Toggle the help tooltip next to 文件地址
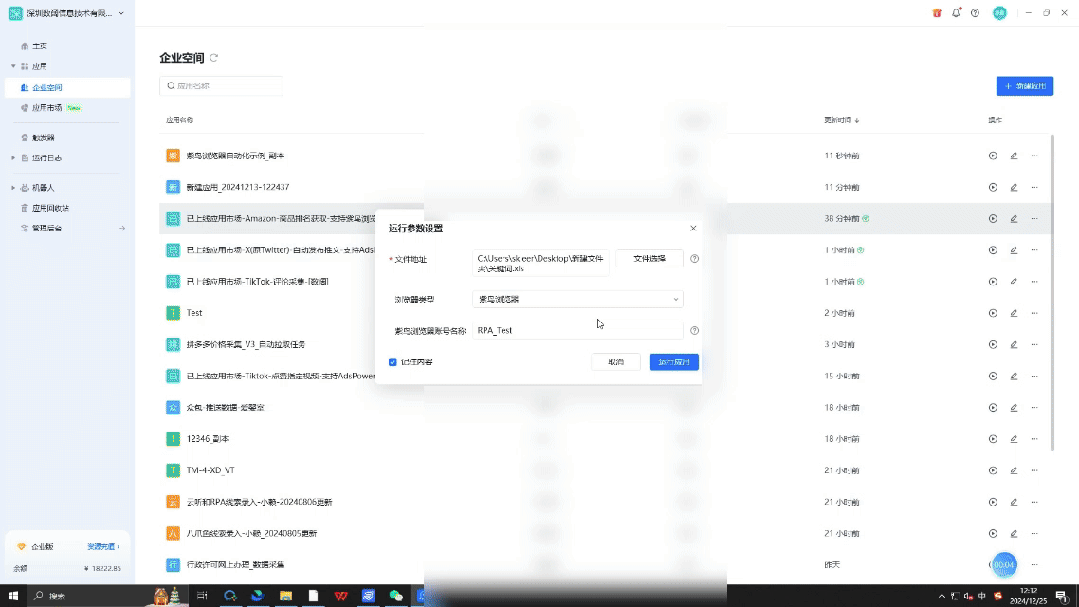Image resolution: width=1079 pixels, height=607 pixels. click(x=695, y=258)
